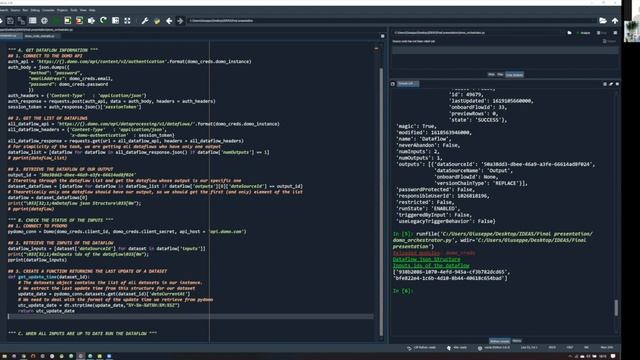Click the Run selection icon
This screenshot has width=640, height=360.
click(91, 20)
